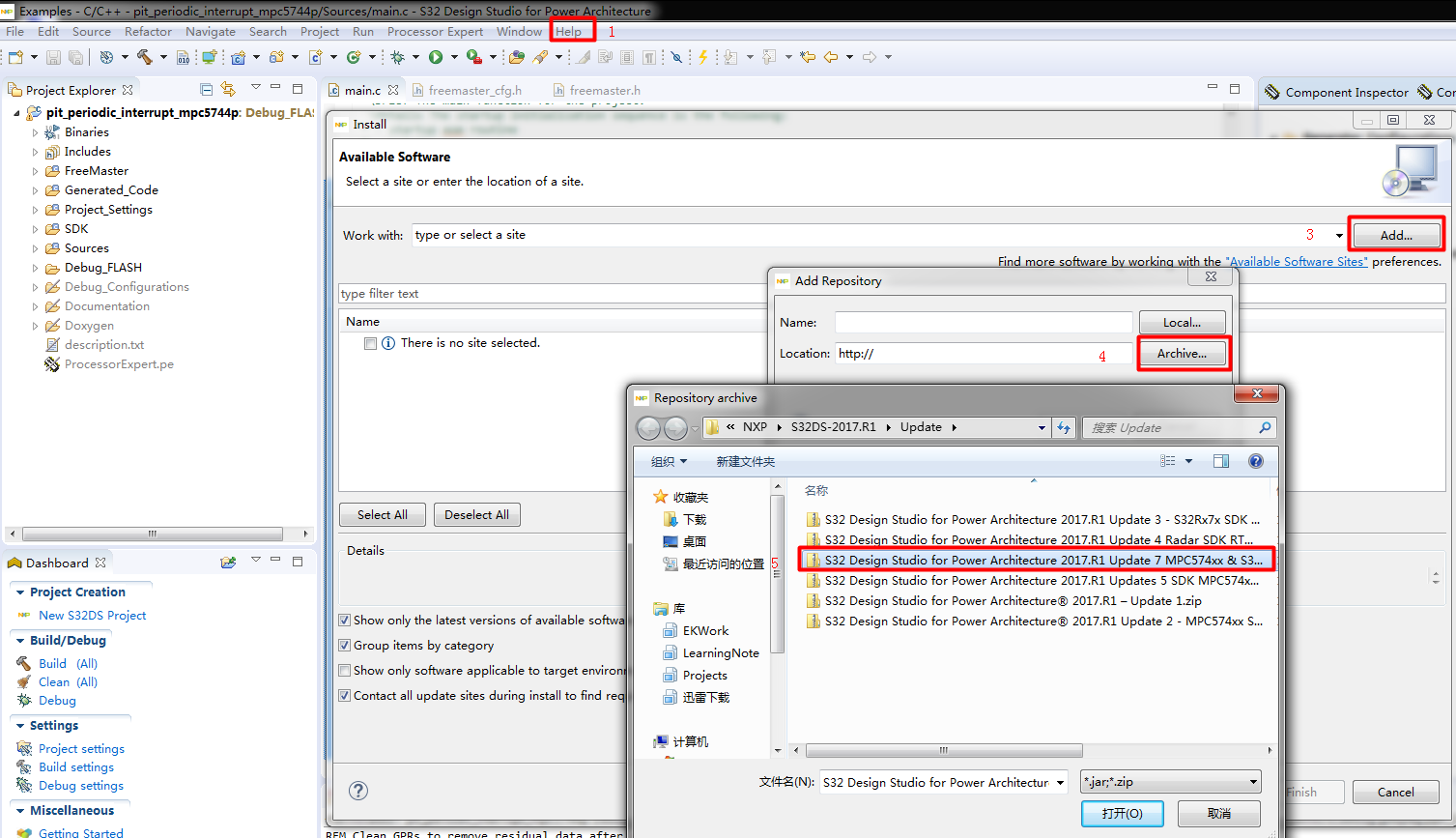Screen dimensions: 1456x838
Task: Click the yellow Back arrow in main toolbar
Action: (831, 57)
